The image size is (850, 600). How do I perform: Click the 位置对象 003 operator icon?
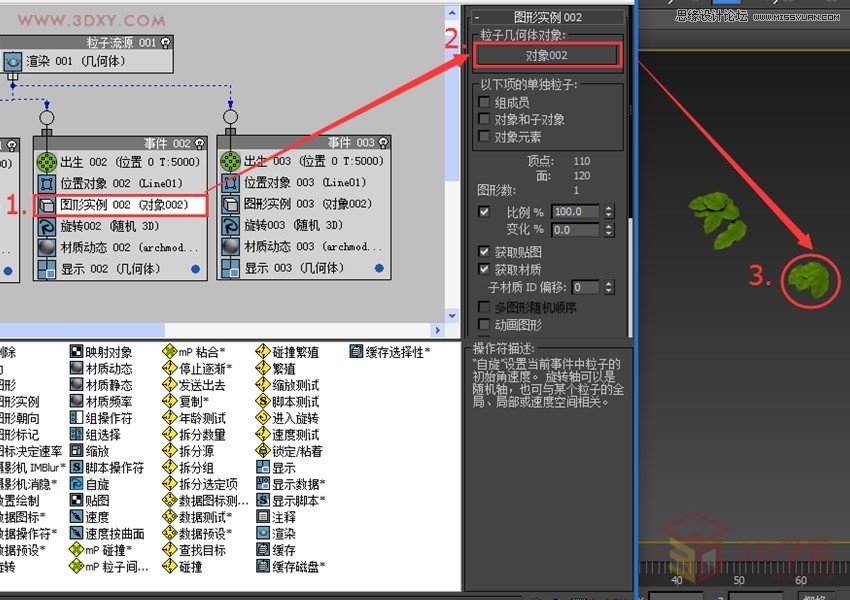[x=230, y=183]
